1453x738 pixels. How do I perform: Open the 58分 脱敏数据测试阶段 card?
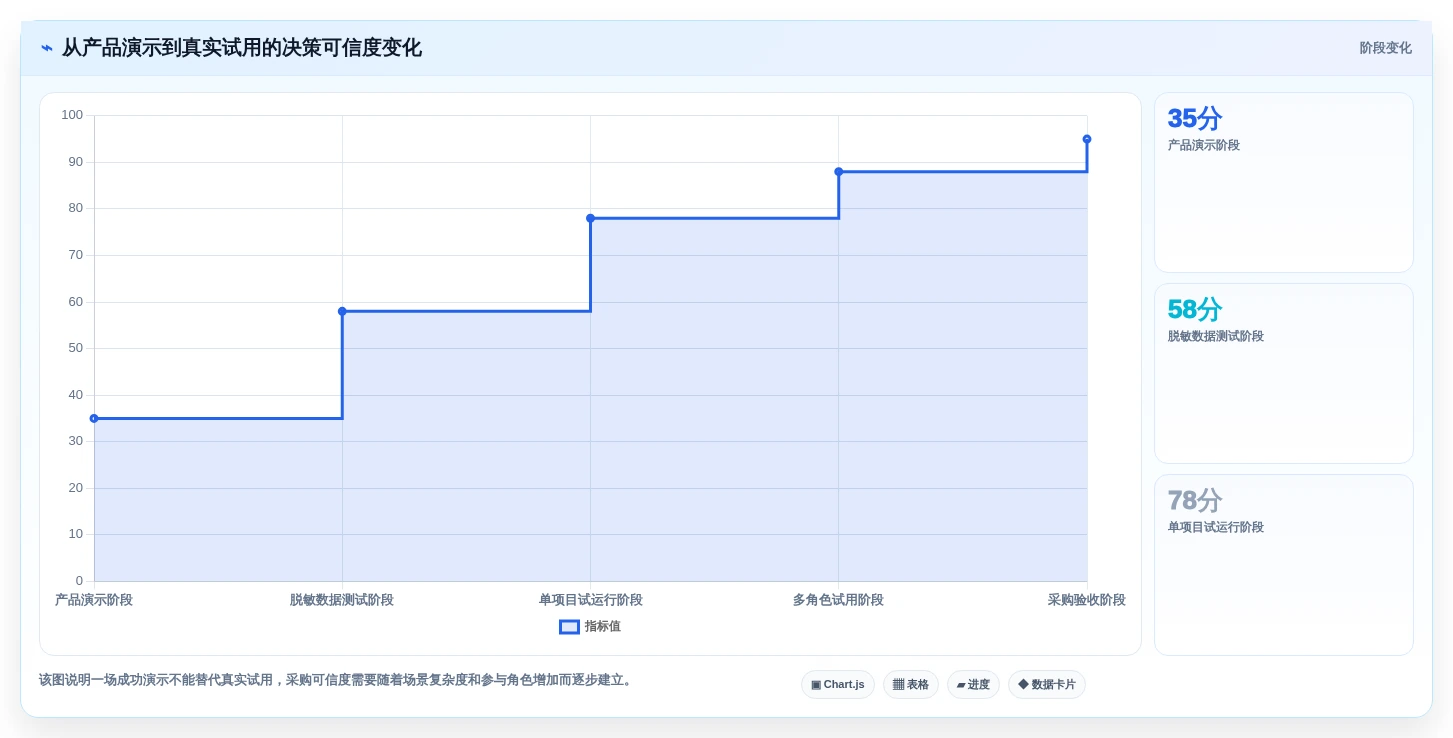click(x=1284, y=374)
